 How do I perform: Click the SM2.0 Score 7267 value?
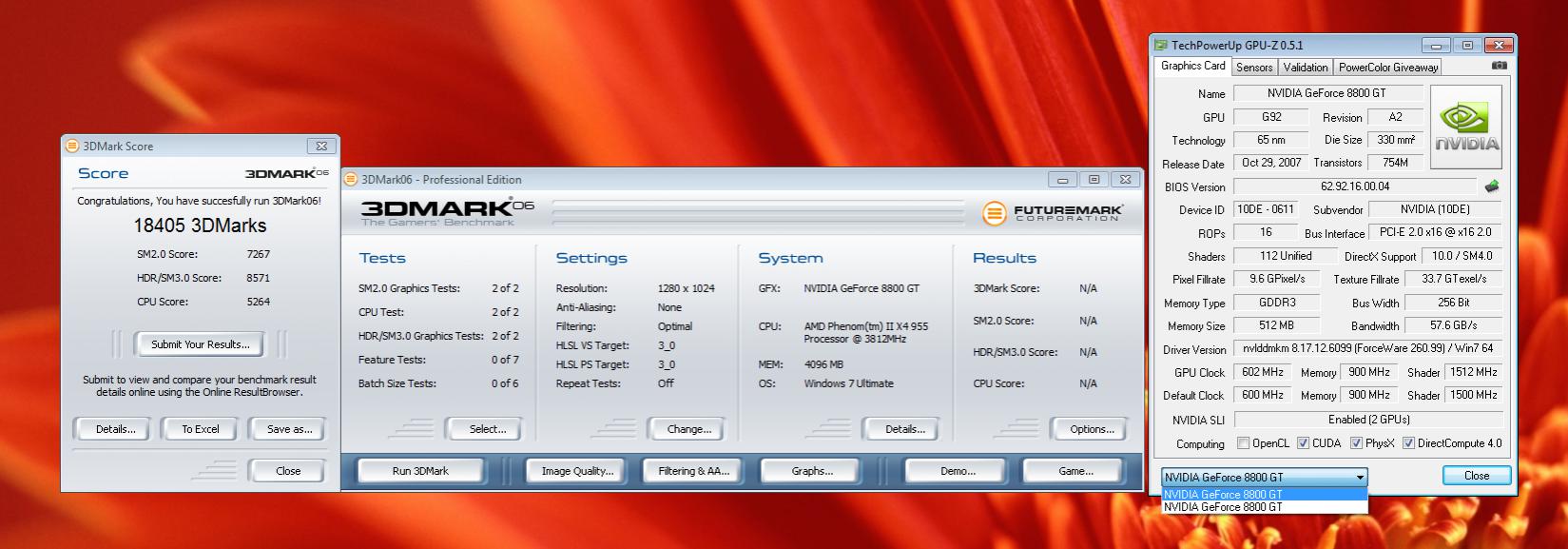(258, 254)
